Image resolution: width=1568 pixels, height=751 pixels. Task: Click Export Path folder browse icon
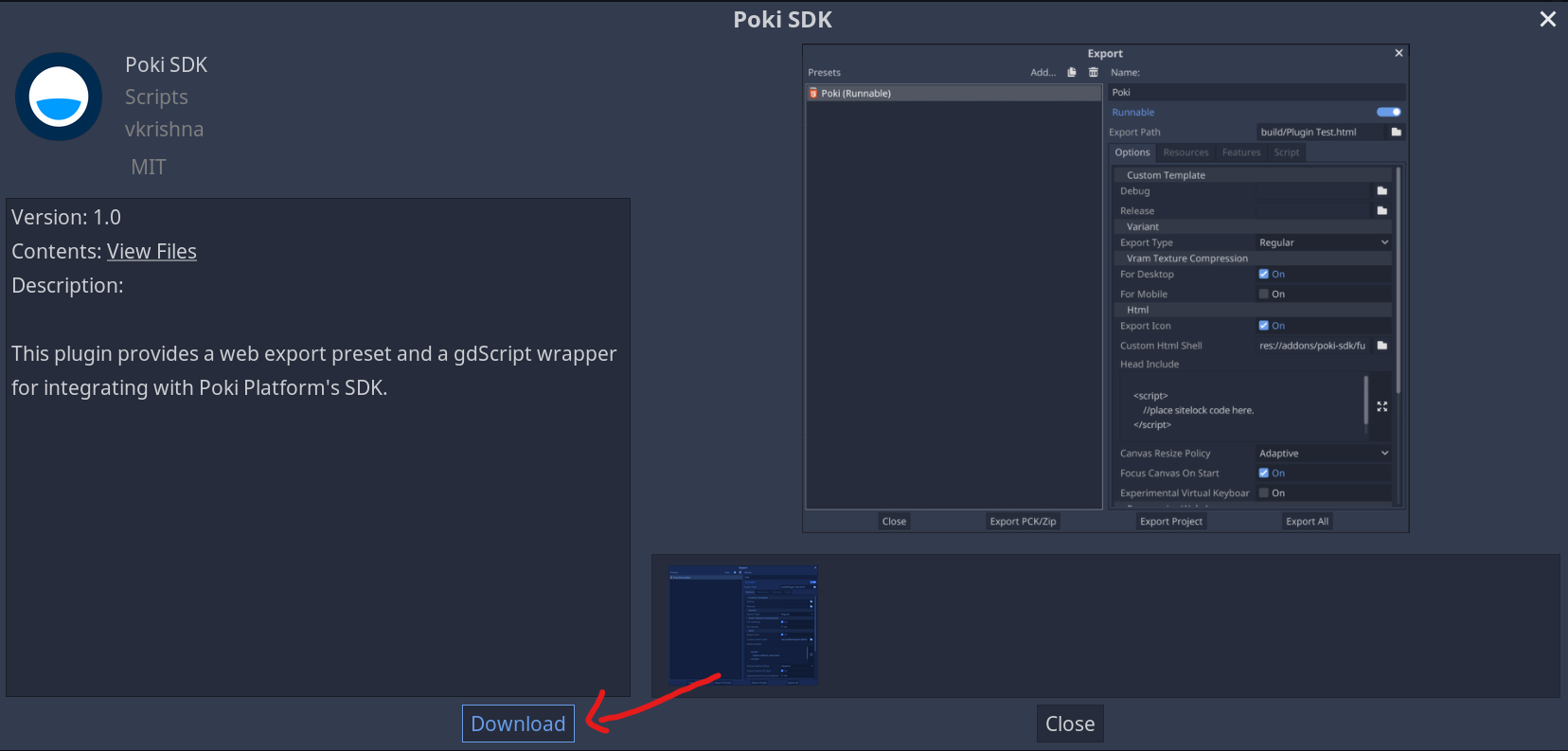tap(1396, 132)
